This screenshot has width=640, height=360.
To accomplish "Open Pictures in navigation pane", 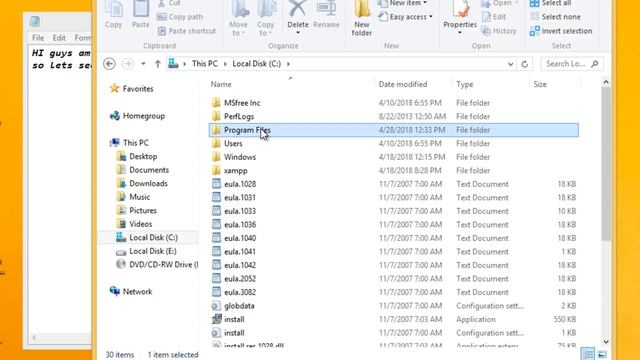I will click(136, 210).
